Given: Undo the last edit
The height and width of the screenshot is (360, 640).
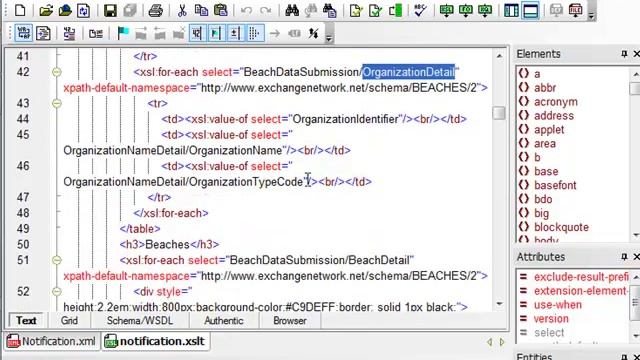Looking at the screenshot, I should click(x=246, y=10).
